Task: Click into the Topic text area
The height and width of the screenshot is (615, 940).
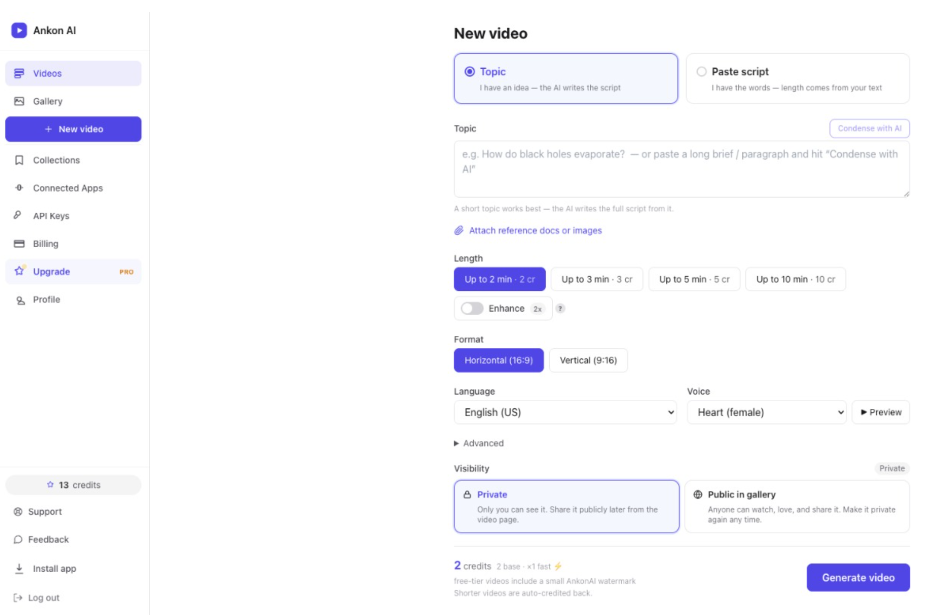Action: tap(682, 169)
